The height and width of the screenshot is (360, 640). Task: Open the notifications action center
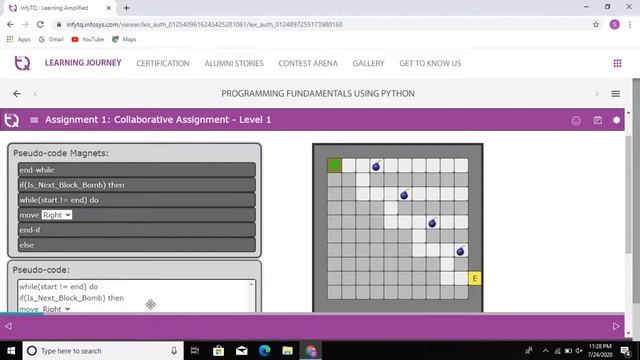click(x=626, y=351)
